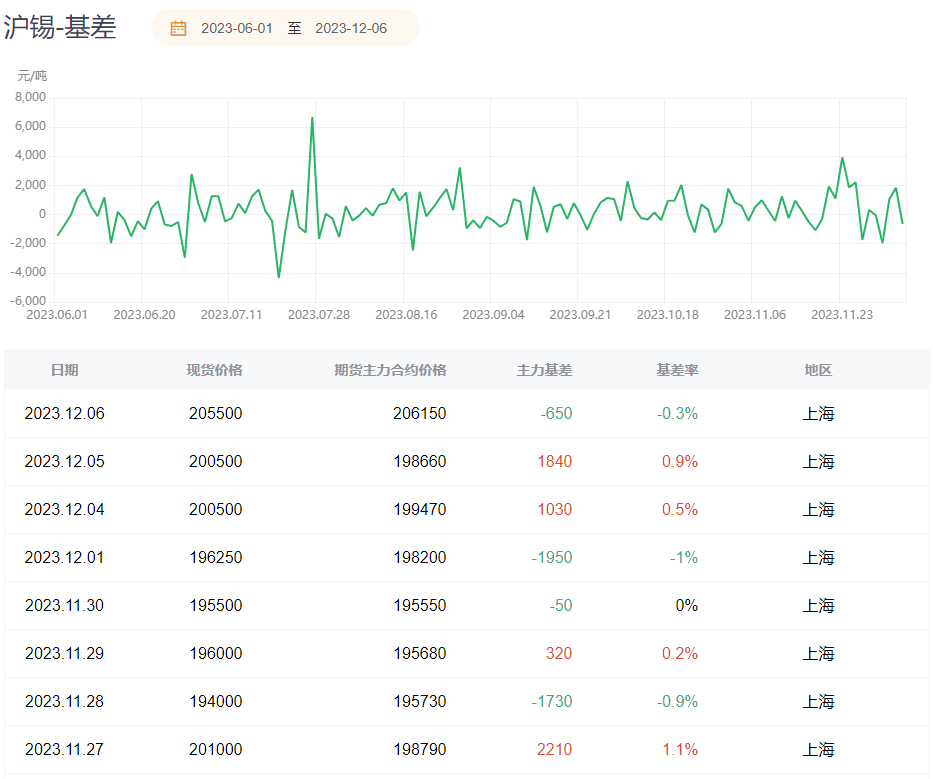The height and width of the screenshot is (779, 933).
Task: Click the 元/吨 unit label above the chart
Action: [32, 76]
